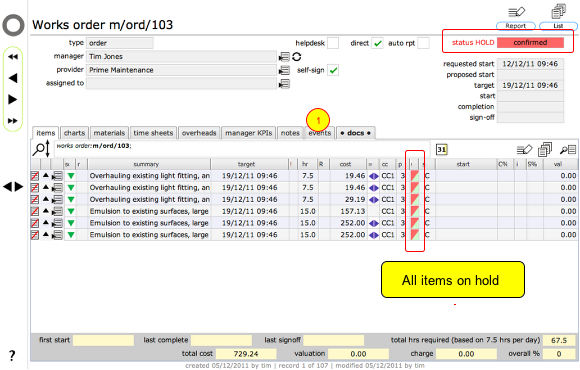
Task: Click items report pencil icon
Action: (524, 149)
